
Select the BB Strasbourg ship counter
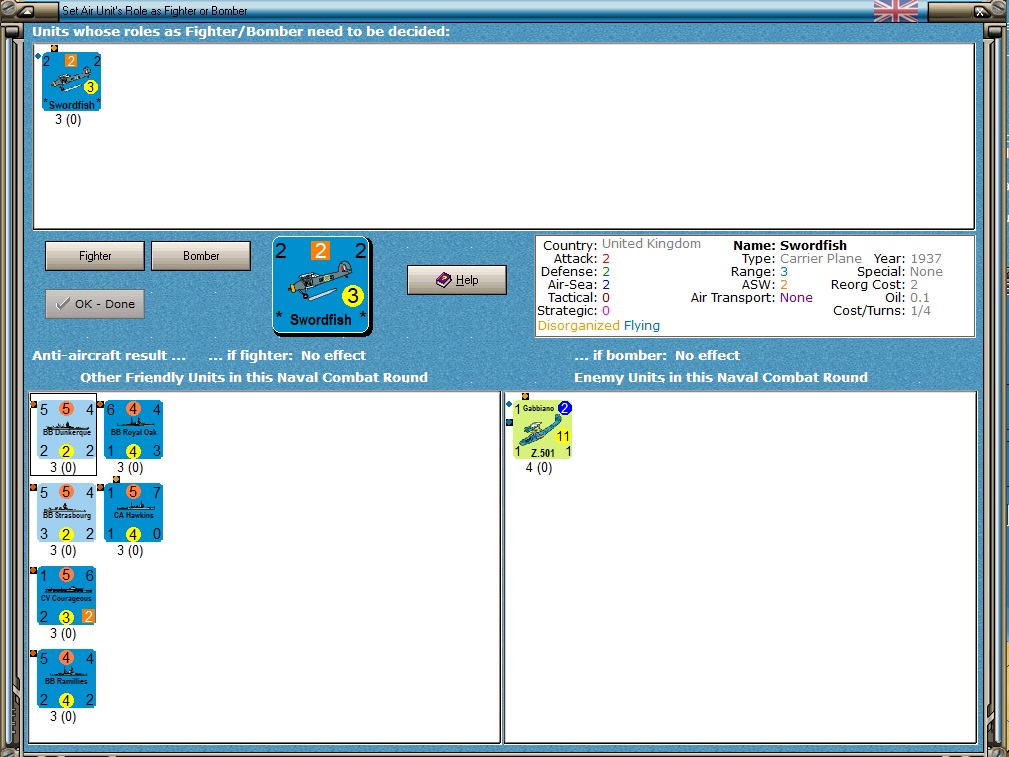click(x=66, y=512)
